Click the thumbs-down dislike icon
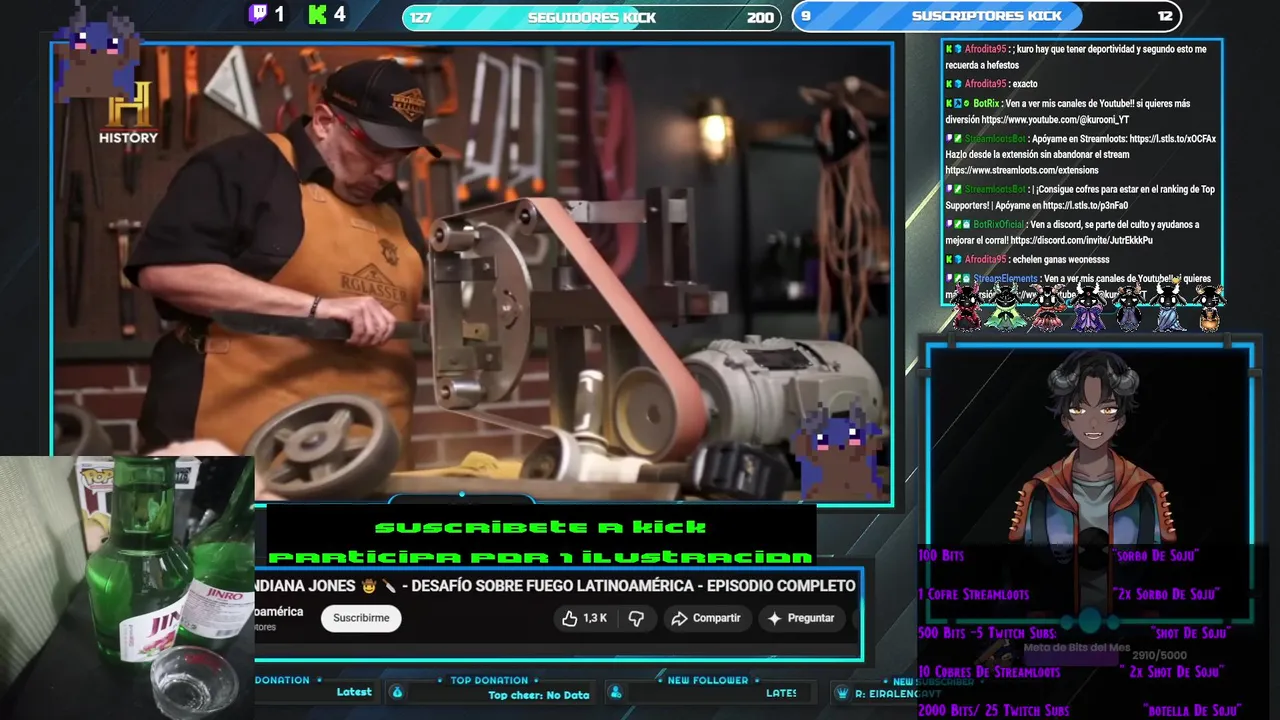This screenshot has height=720, width=1280. click(636, 618)
